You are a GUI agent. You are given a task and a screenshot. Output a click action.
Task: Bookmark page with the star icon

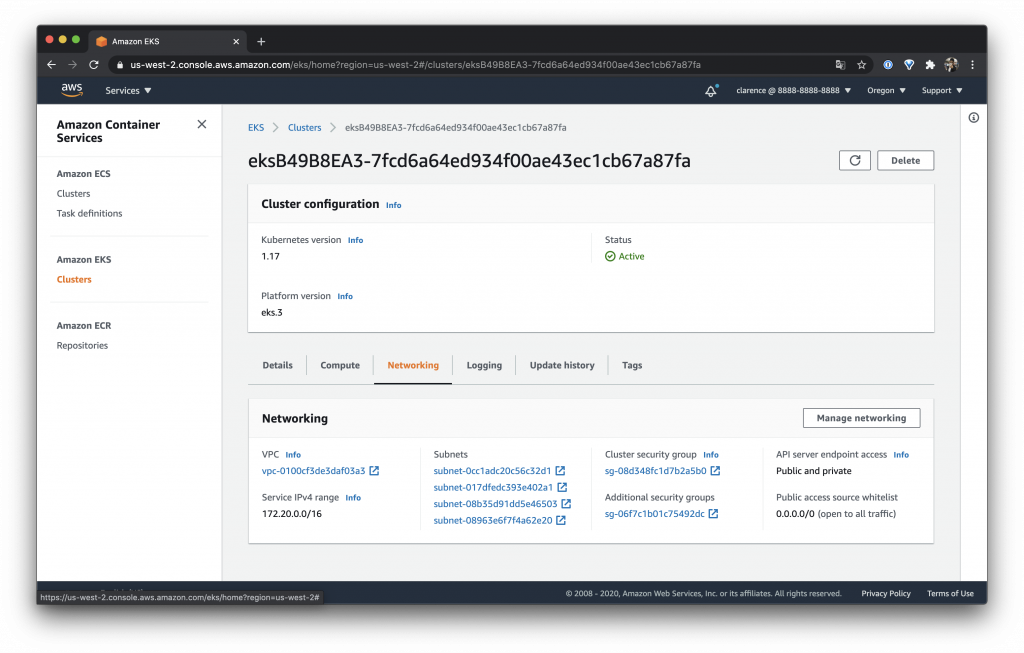(861, 65)
